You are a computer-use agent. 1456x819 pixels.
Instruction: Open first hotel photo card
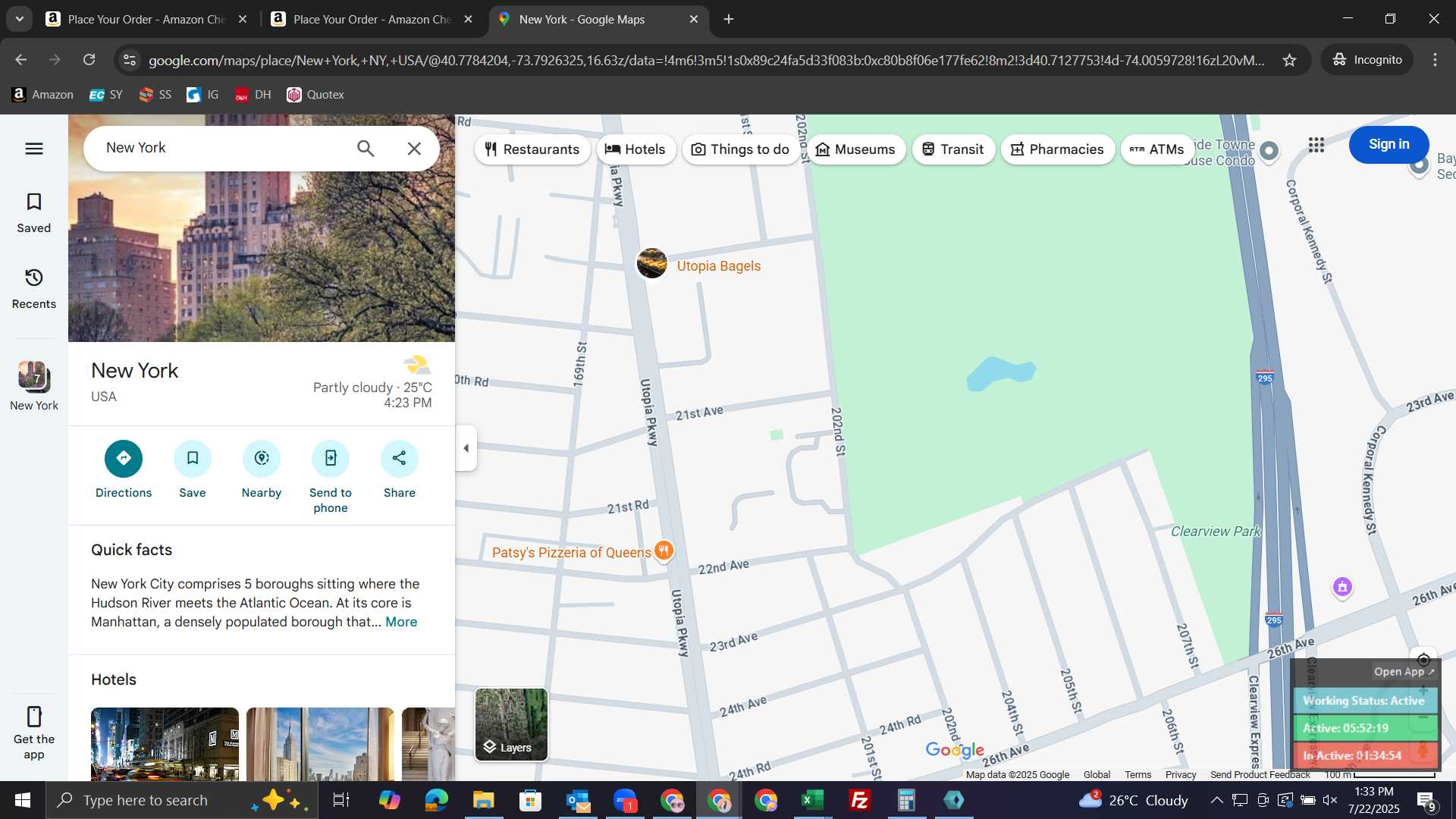[165, 744]
